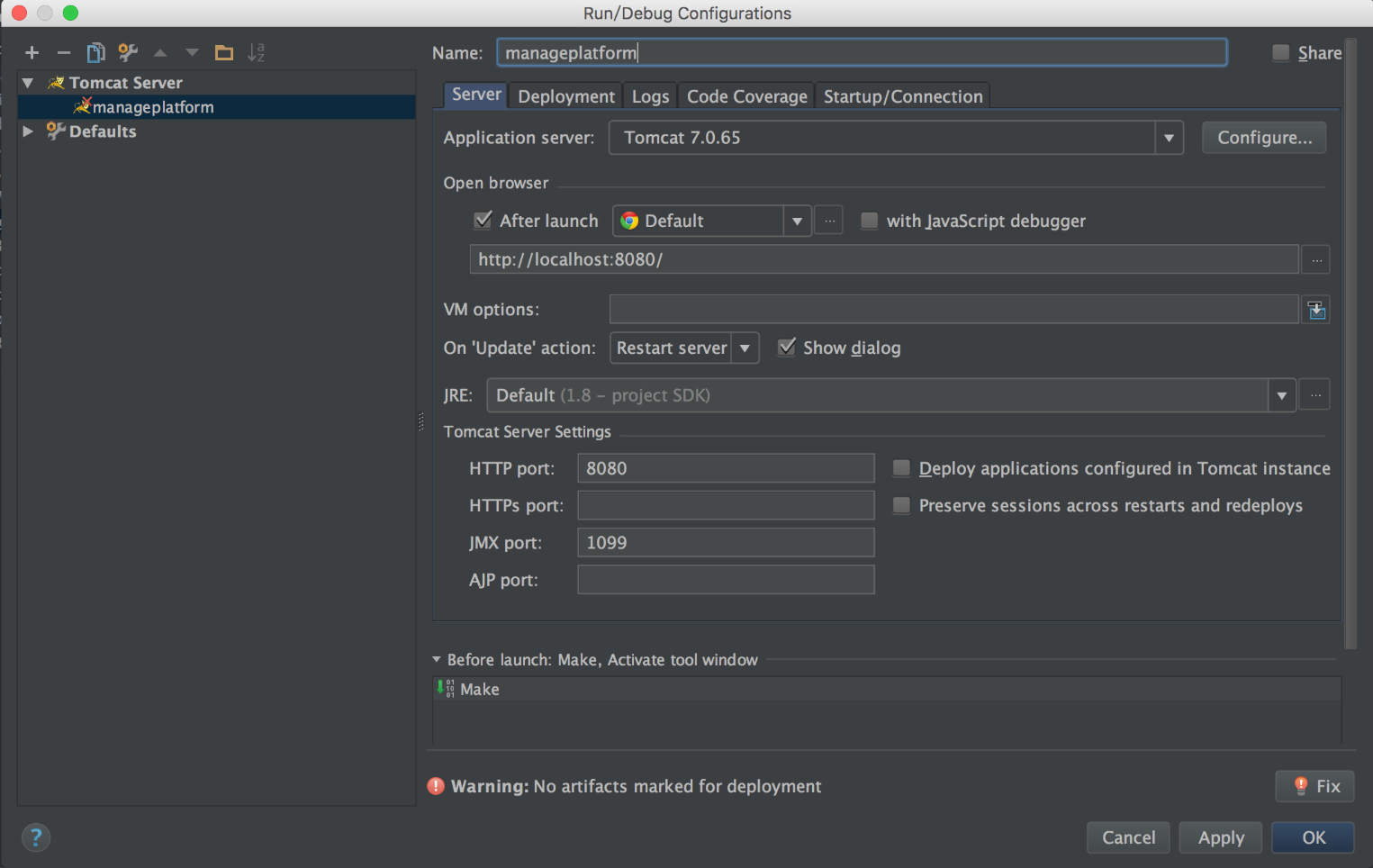The height and width of the screenshot is (868, 1373).
Task: Sort configurations alphabetically icon
Action: click(x=257, y=53)
